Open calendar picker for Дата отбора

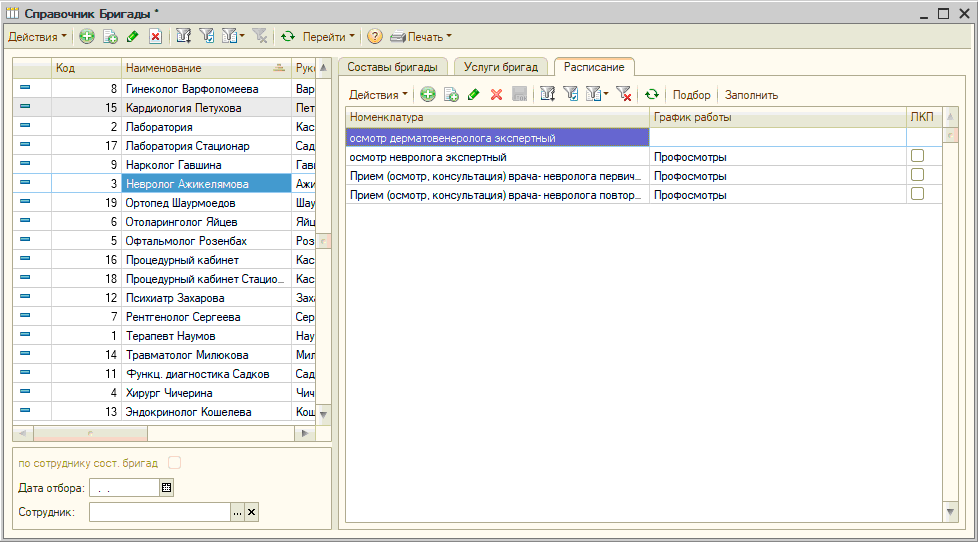[167, 488]
